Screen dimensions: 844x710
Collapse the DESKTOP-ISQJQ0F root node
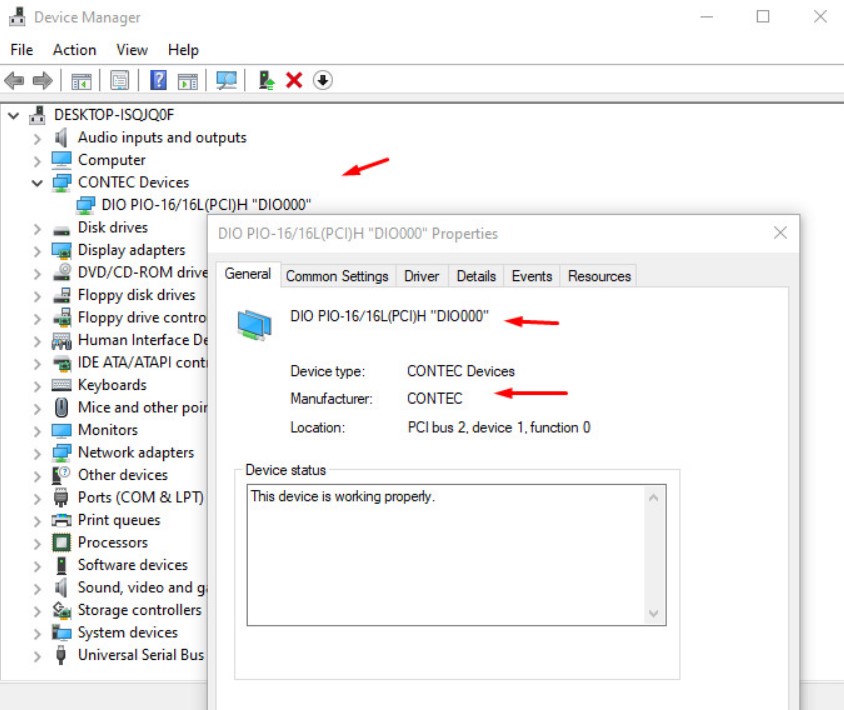[x=13, y=115]
